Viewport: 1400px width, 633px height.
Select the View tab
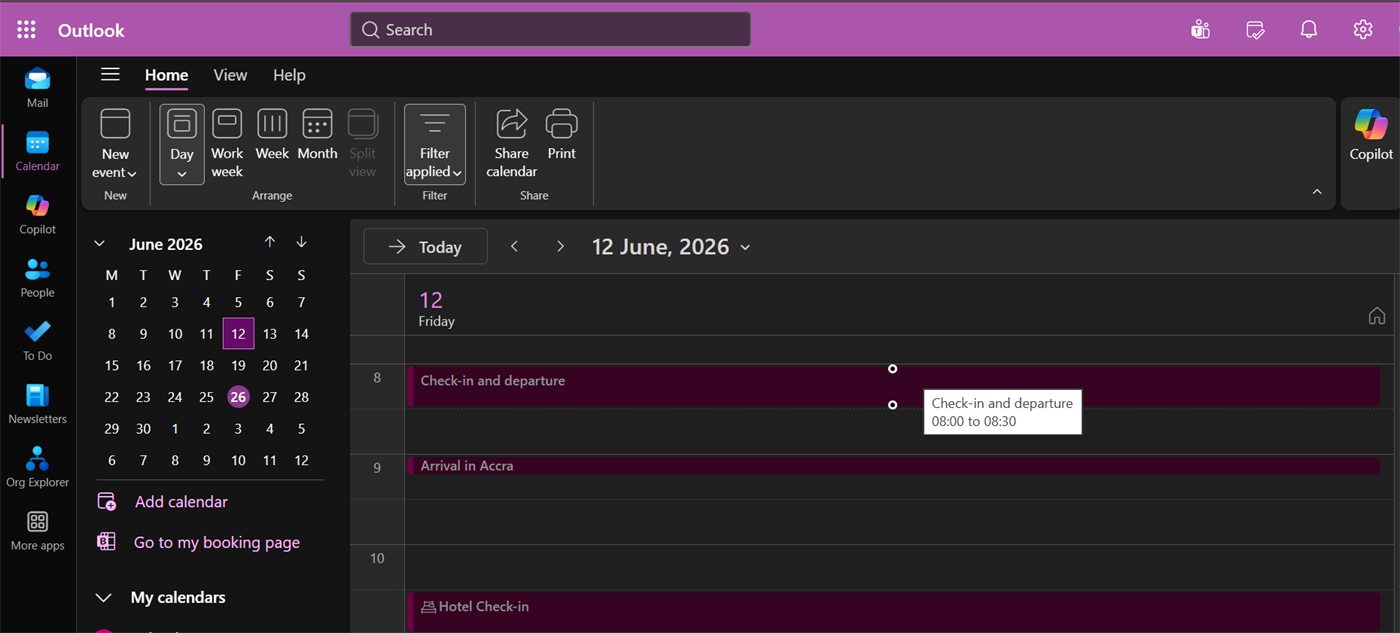[230, 75]
